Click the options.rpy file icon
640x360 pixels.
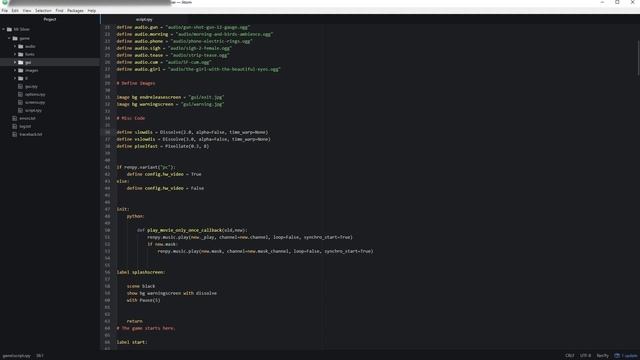[20, 94]
